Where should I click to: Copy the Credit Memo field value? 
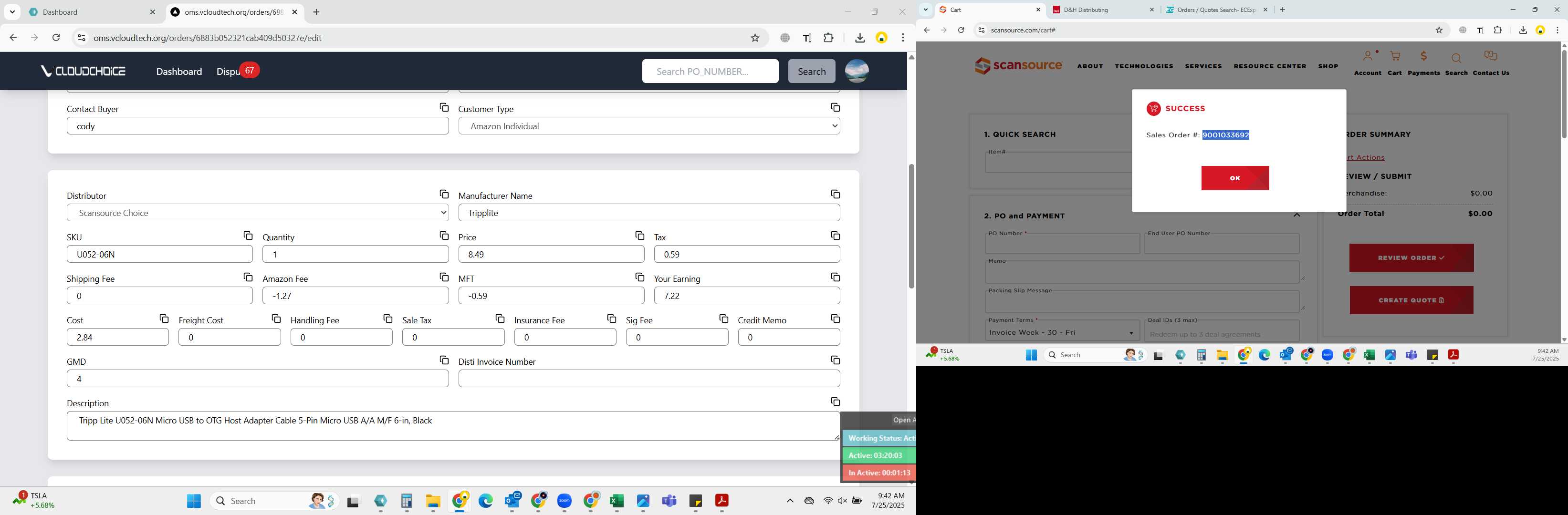pyautogui.click(x=835, y=319)
